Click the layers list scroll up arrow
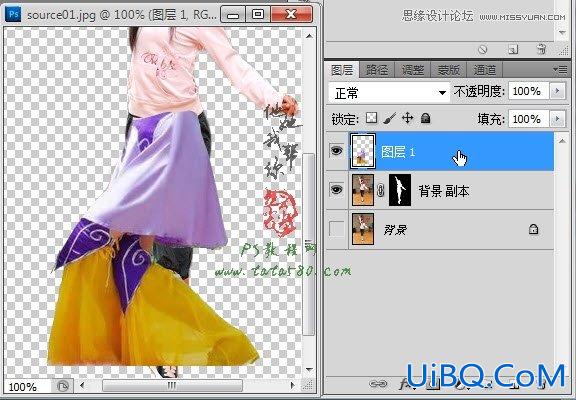The width and height of the screenshot is (576, 400). point(562,141)
